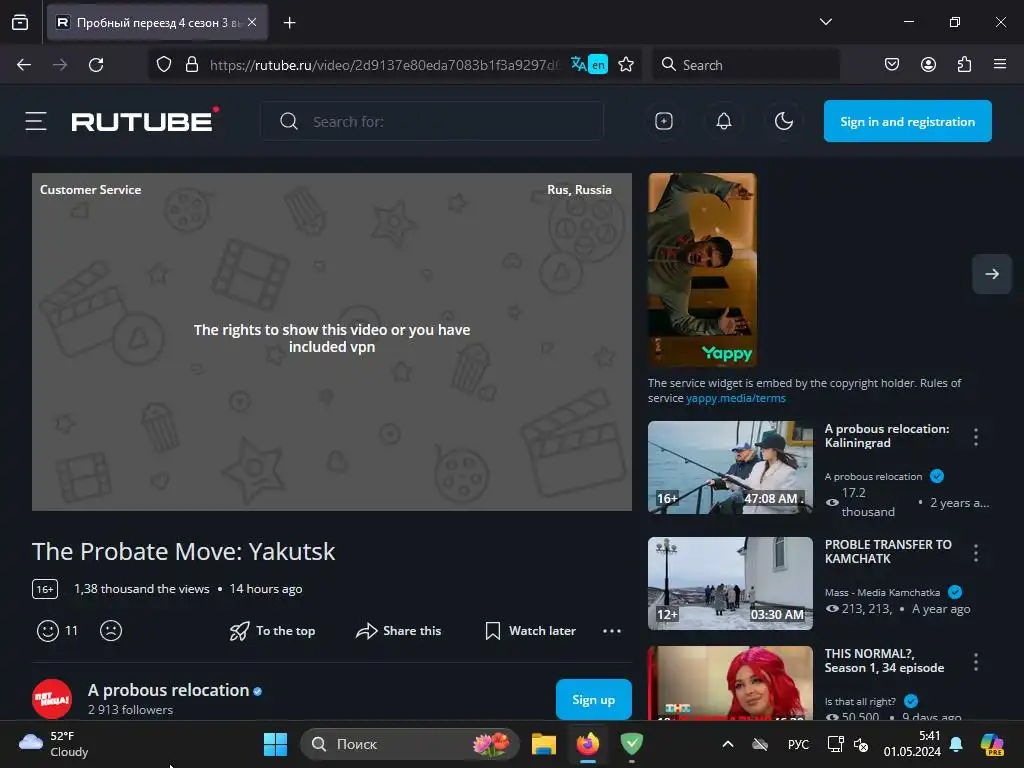Open the Yappy widget vertical video
1024x768 pixels.
[703, 270]
